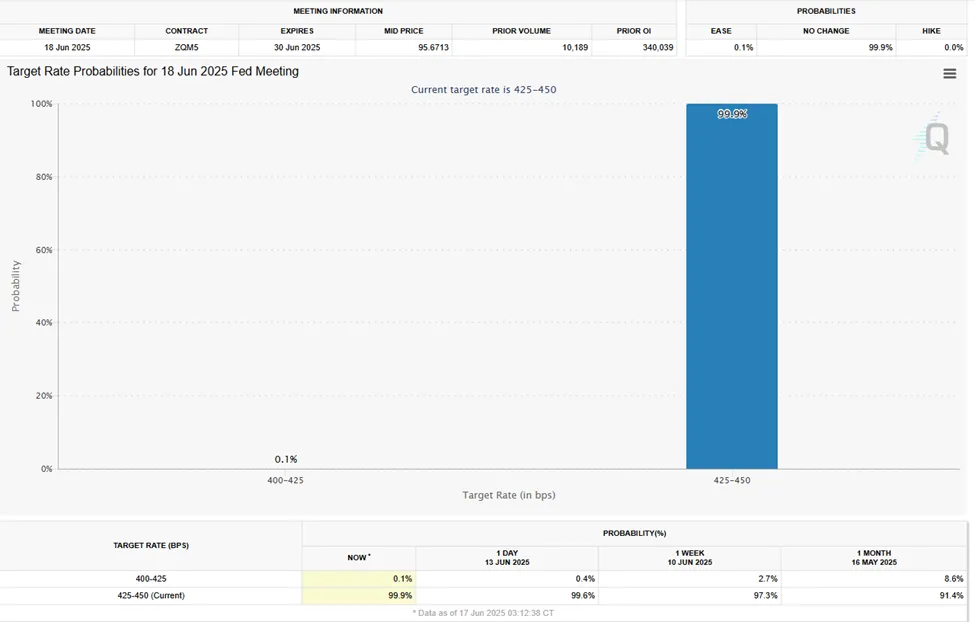Click the NOW column header
The image size is (975, 622).
pos(358,557)
